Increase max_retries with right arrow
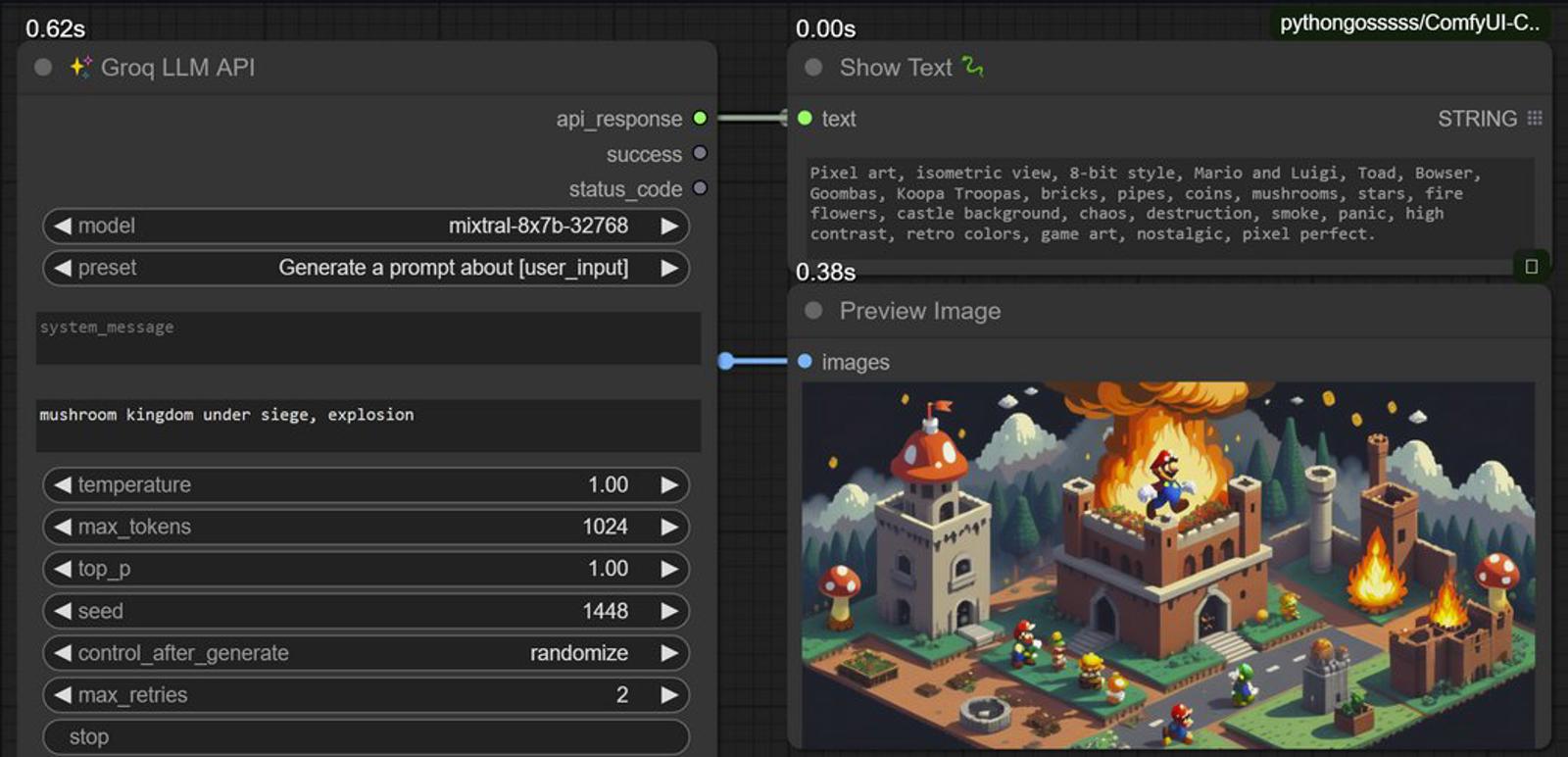This screenshot has height=757, width=1568. (x=669, y=695)
